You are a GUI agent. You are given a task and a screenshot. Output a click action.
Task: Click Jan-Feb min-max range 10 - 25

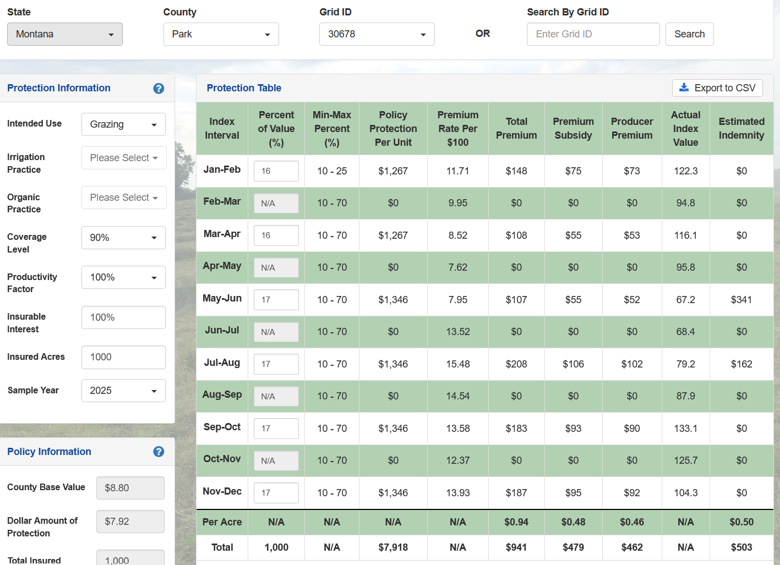[332, 171]
